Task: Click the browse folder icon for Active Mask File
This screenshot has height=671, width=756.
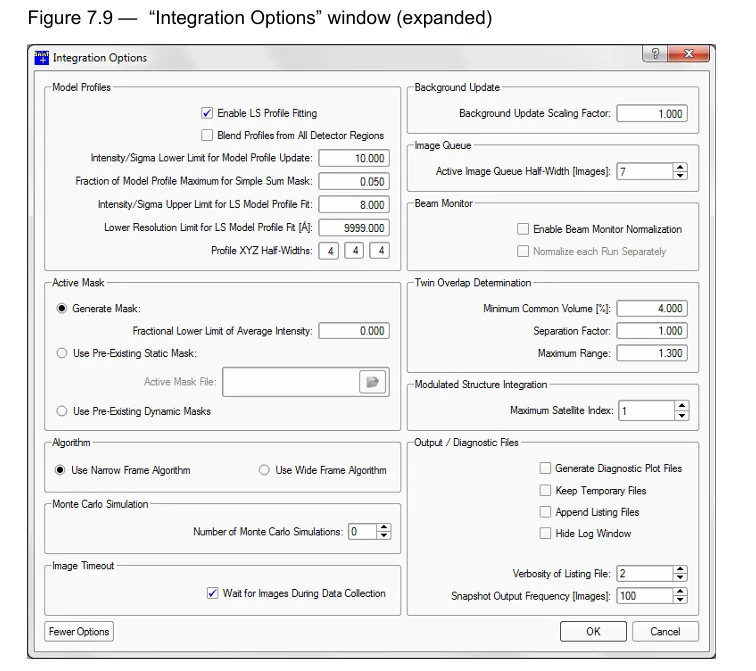Action: tap(373, 382)
